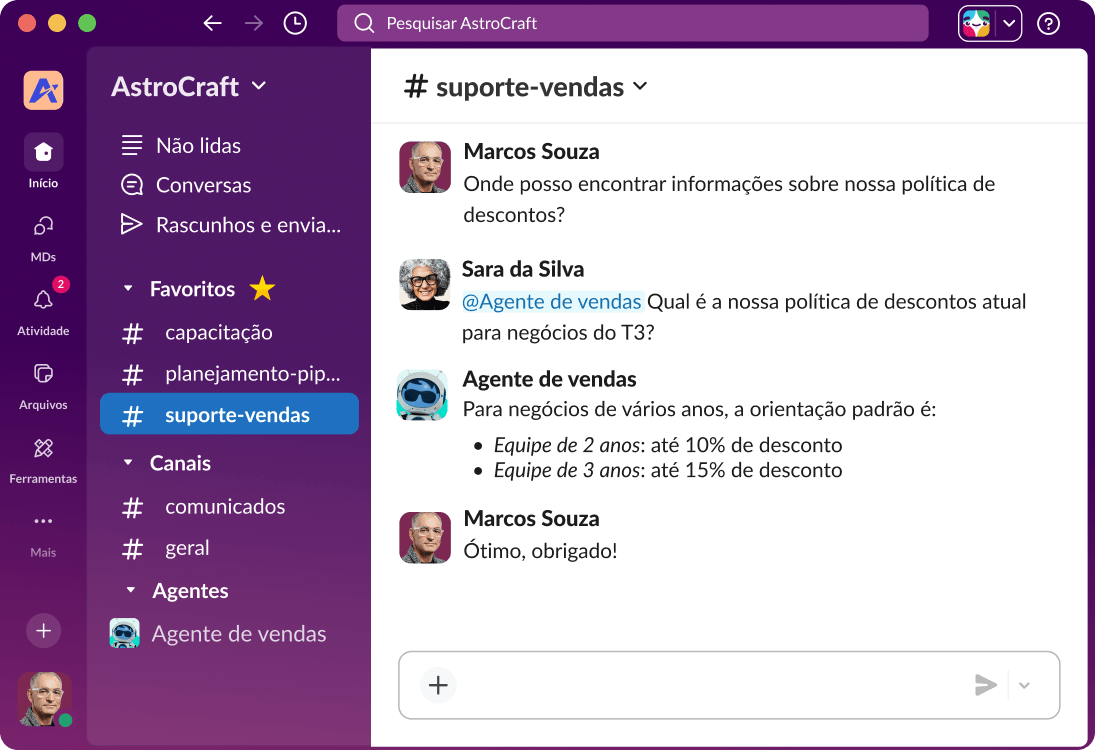Create new item with the plus icon
This screenshot has width=1095, height=750.
tap(42, 631)
